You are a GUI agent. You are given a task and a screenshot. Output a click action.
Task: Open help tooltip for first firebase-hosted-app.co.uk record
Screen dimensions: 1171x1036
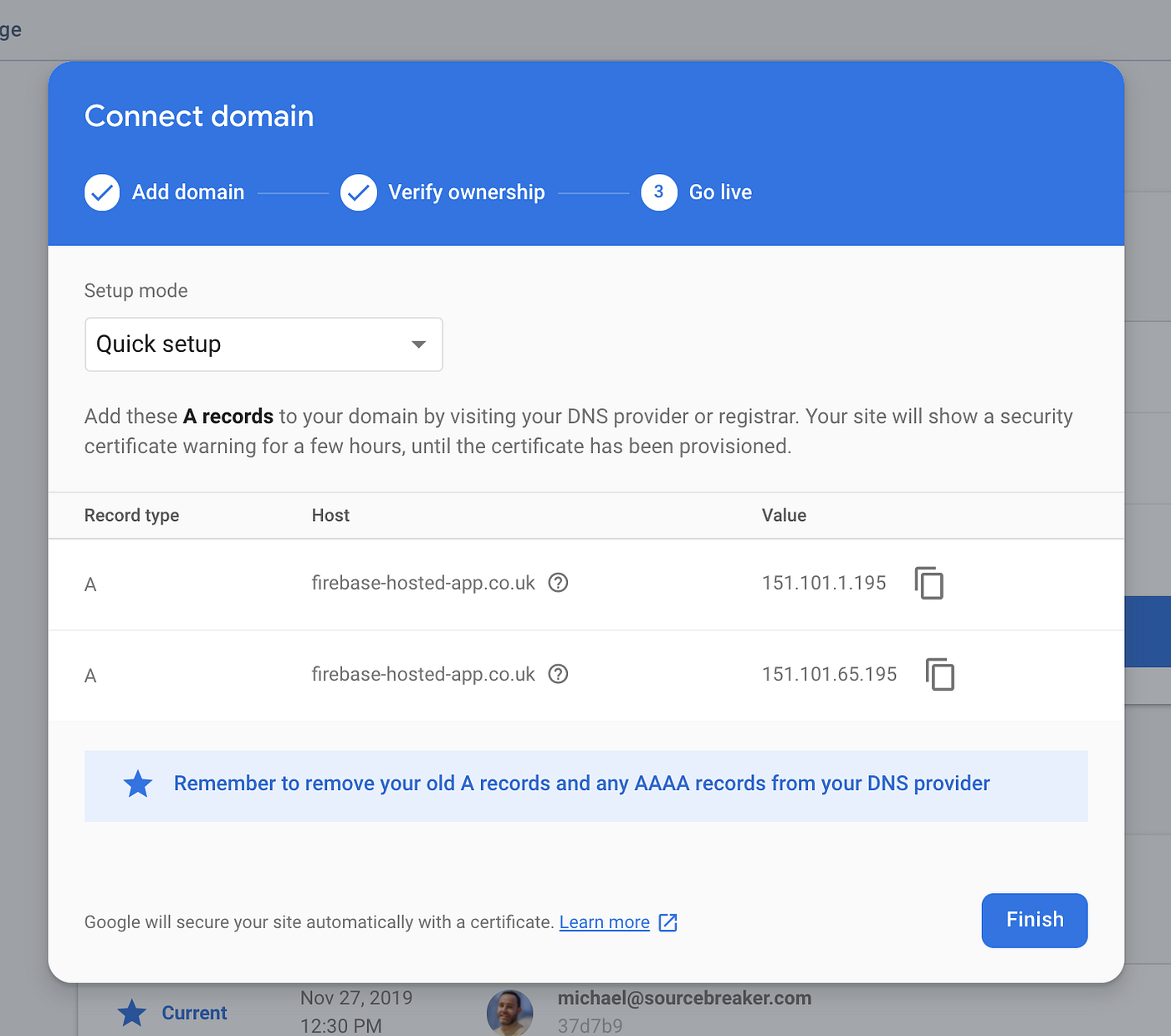pyautogui.click(x=558, y=583)
